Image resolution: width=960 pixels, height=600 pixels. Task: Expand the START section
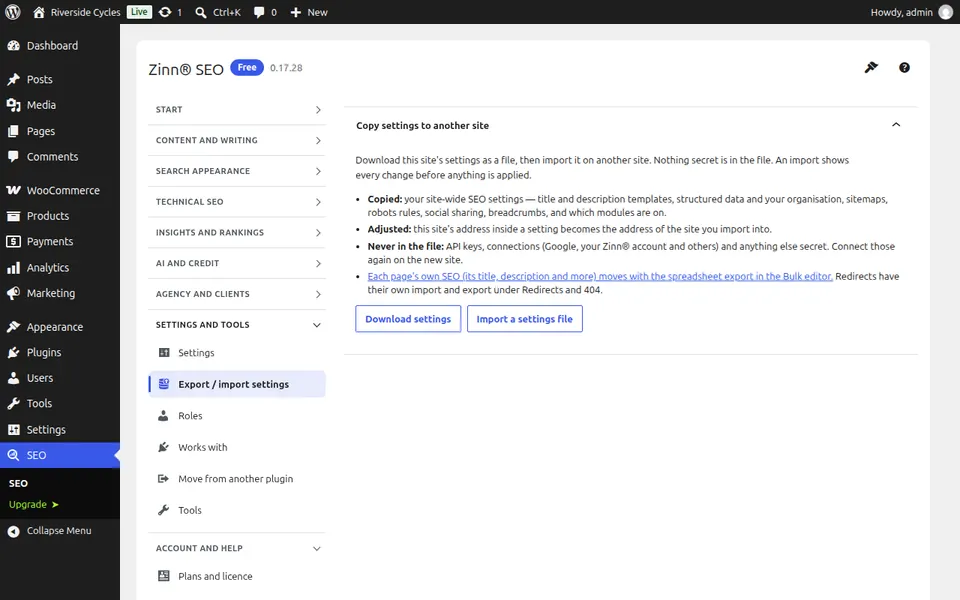pyautogui.click(x=237, y=110)
